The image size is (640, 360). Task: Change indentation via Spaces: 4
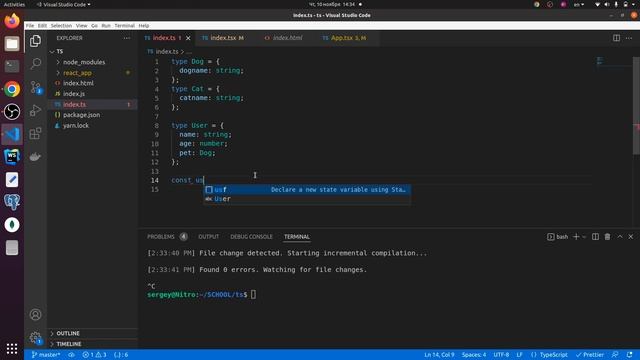coord(474,355)
